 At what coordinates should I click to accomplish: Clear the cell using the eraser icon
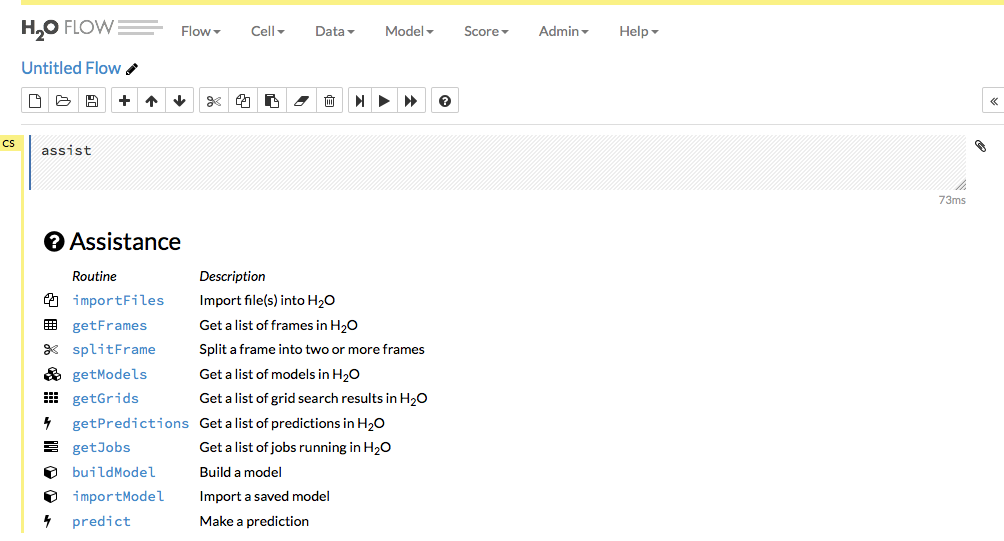301,101
